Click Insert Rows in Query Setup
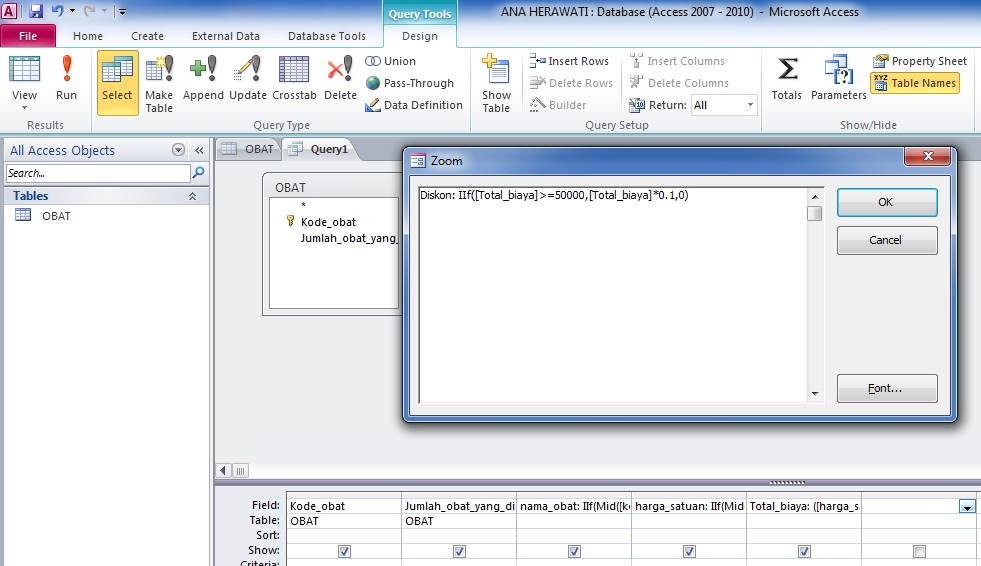 click(x=569, y=61)
